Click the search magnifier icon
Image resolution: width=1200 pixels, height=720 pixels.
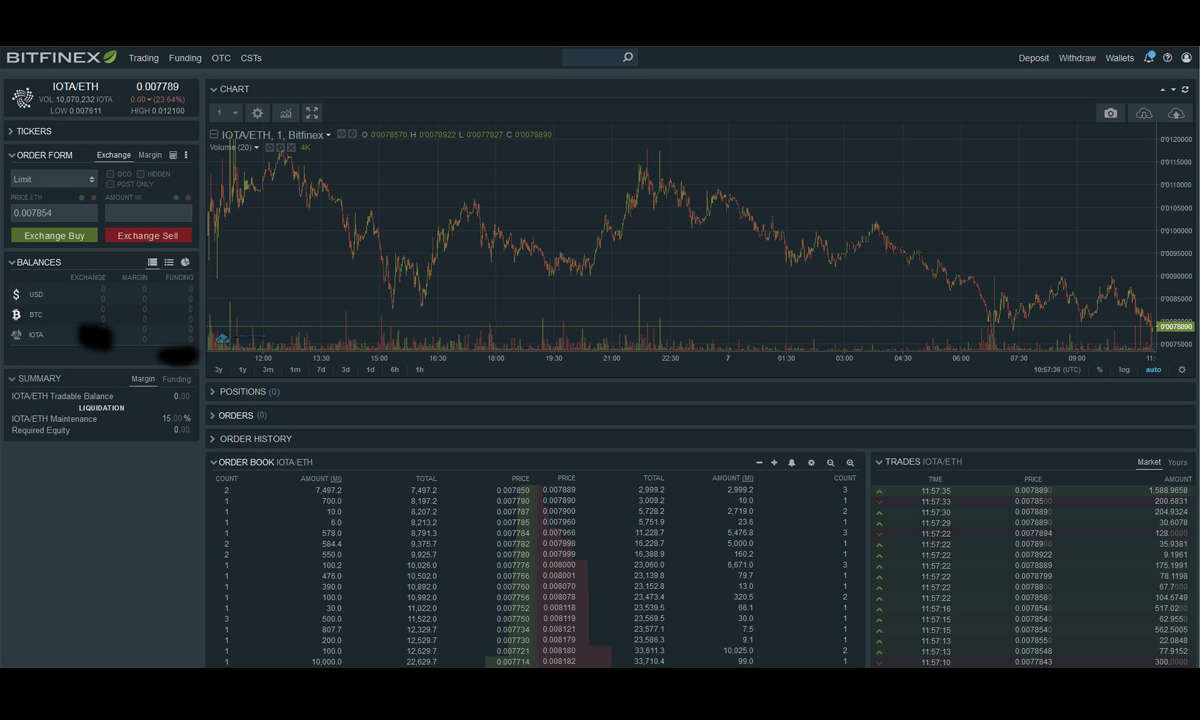pyautogui.click(x=628, y=58)
